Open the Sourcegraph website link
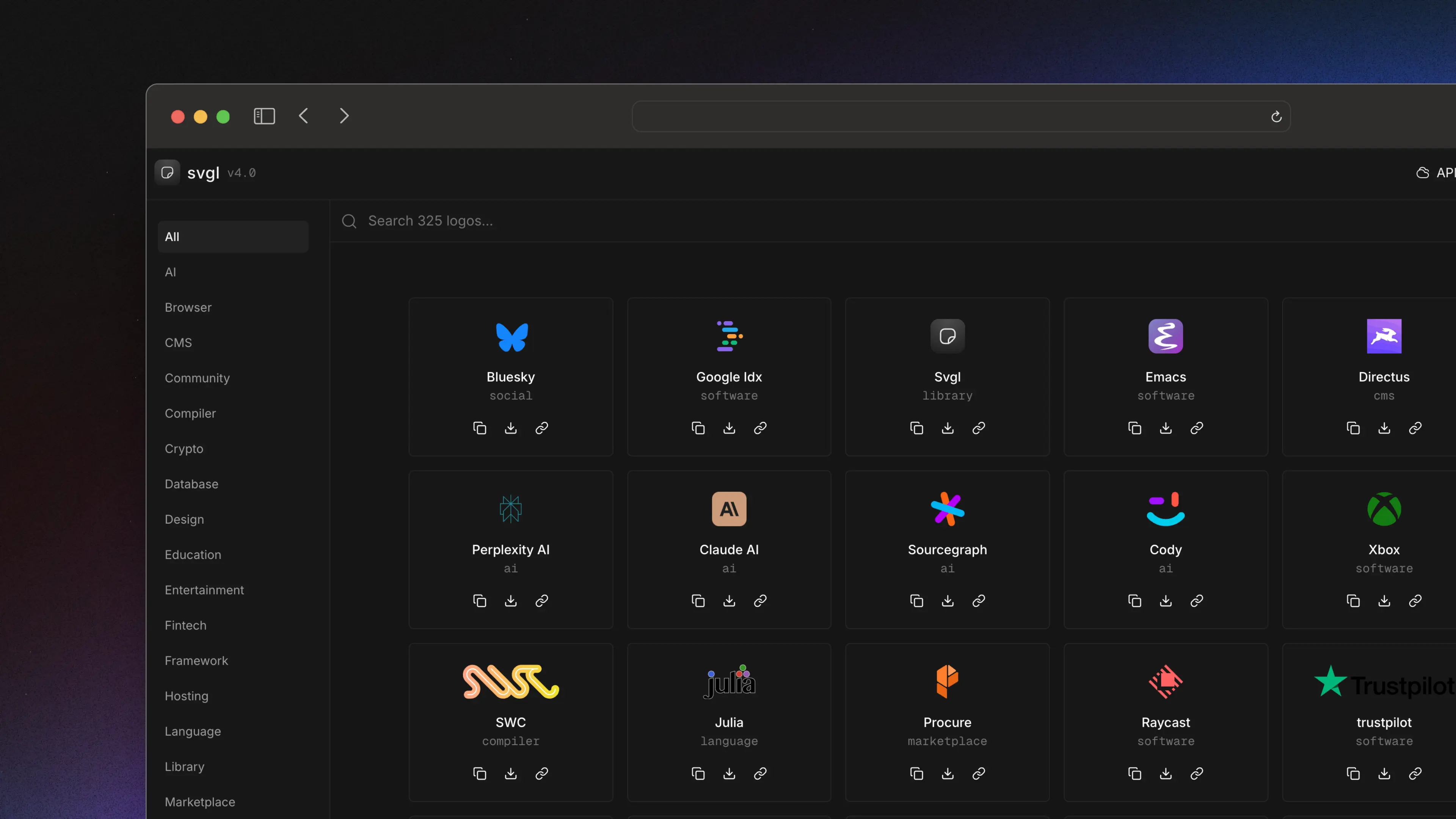1456x819 pixels. click(x=978, y=600)
